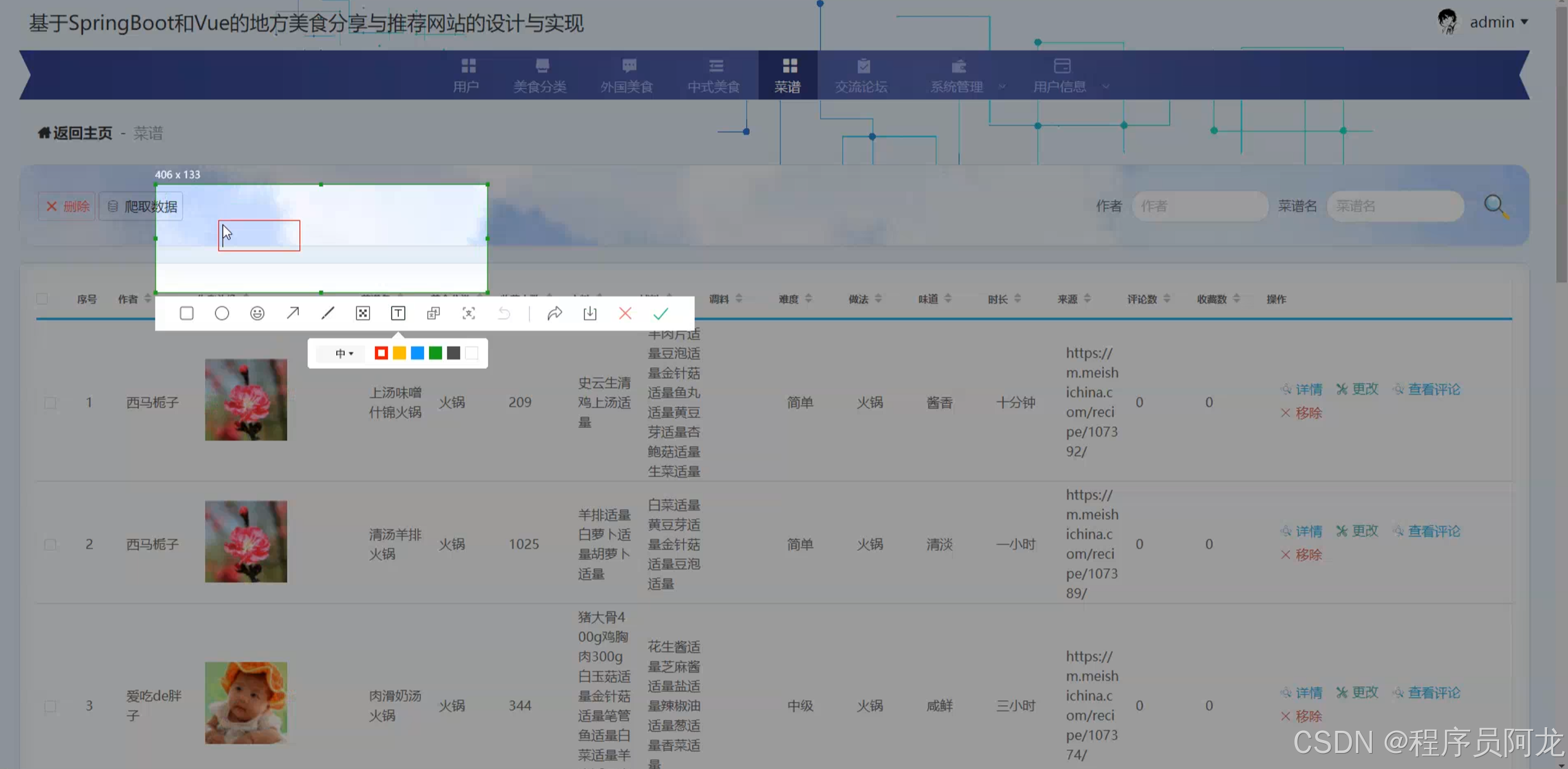Select the ellipse annotation tool
The width and height of the screenshot is (1568, 769).
(222, 314)
